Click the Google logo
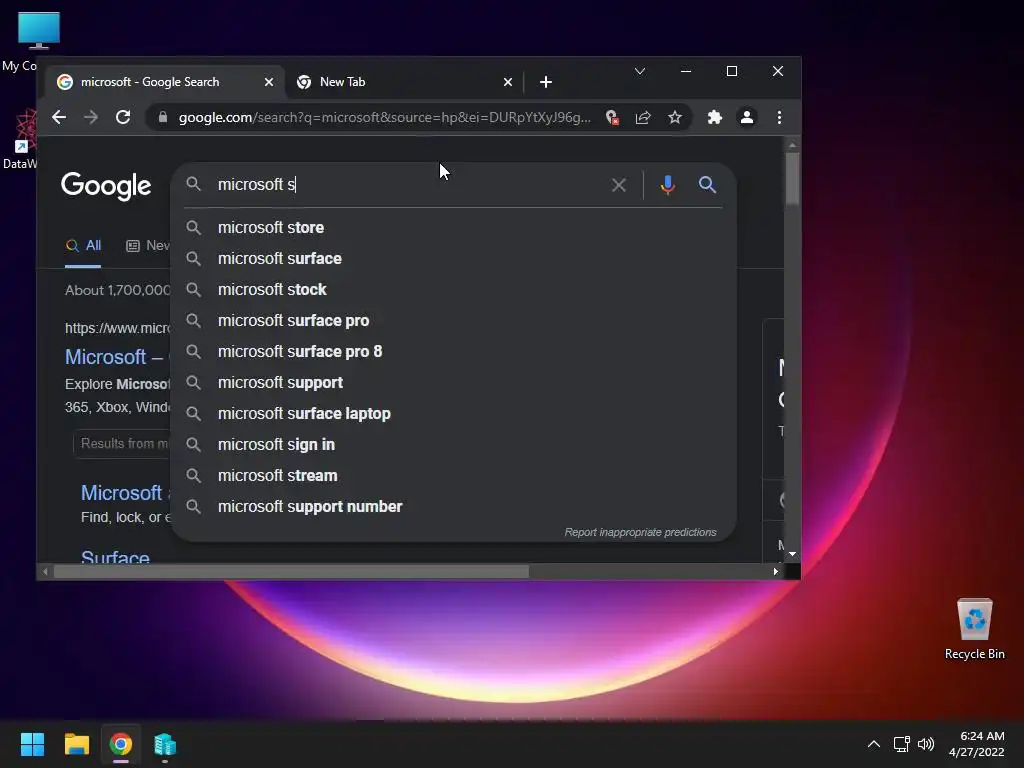This screenshot has width=1024, height=768. [106, 187]
